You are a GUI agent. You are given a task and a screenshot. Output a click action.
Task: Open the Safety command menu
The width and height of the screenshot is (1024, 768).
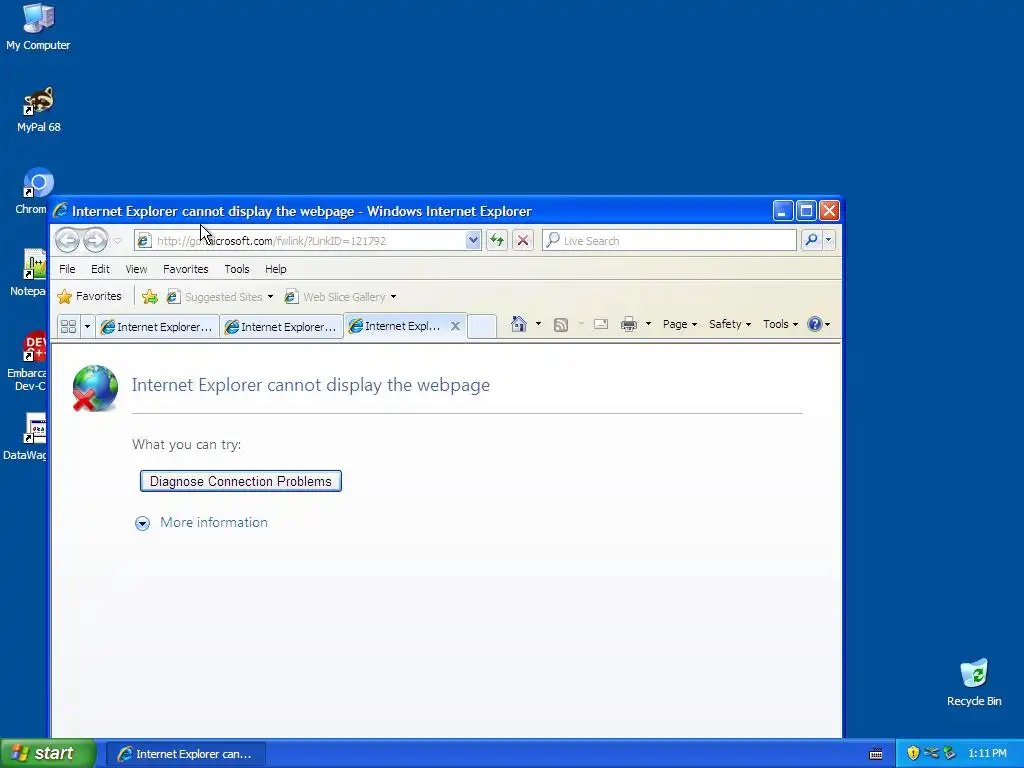tap(729, 325)
